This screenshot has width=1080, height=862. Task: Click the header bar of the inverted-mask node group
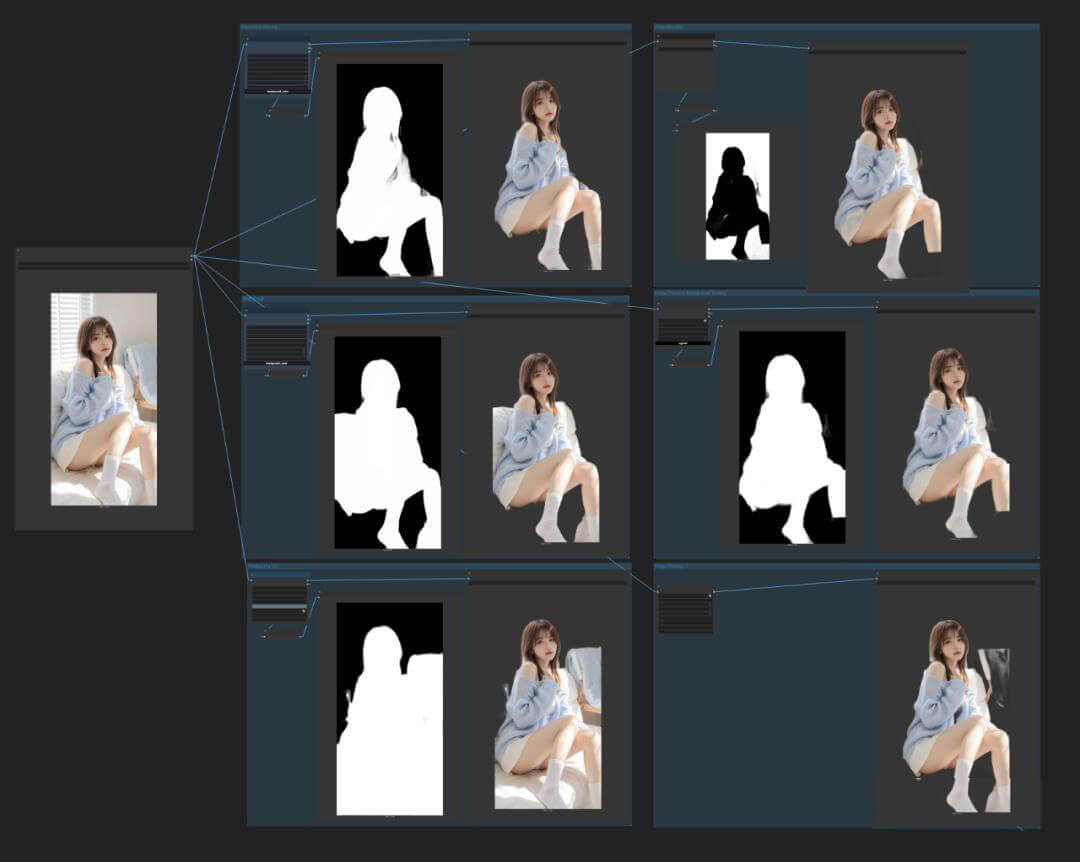pos(847,28)
